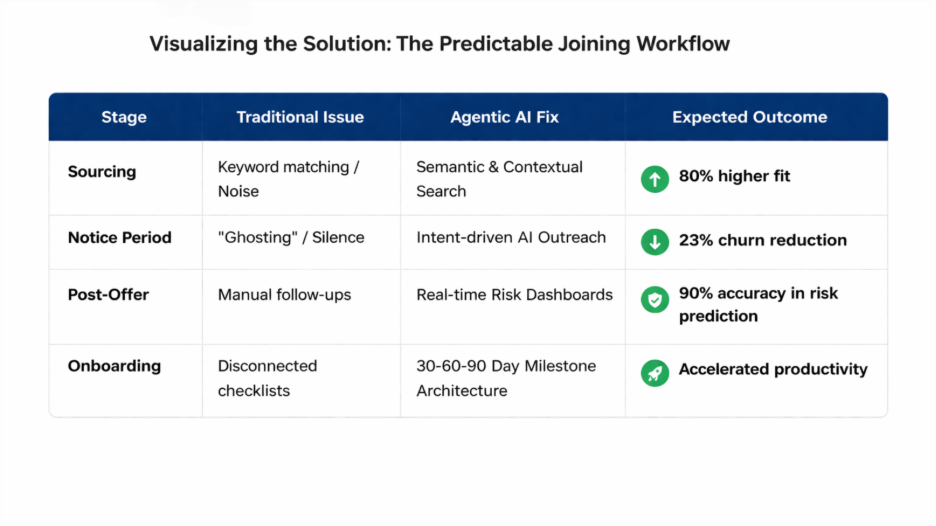The height and width of the screenshot is (526, 936).
Task: Select the Expected Outcome column header
Action: pyautogui.click(x=749, y=117)
